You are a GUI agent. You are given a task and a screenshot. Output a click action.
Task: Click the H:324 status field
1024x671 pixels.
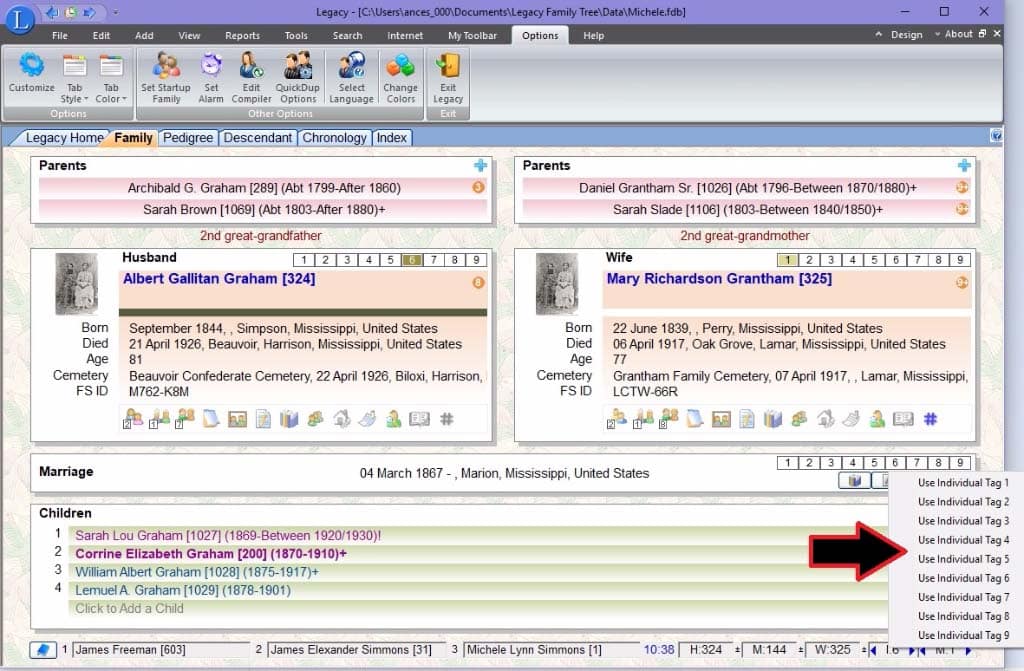pos(705,650)
